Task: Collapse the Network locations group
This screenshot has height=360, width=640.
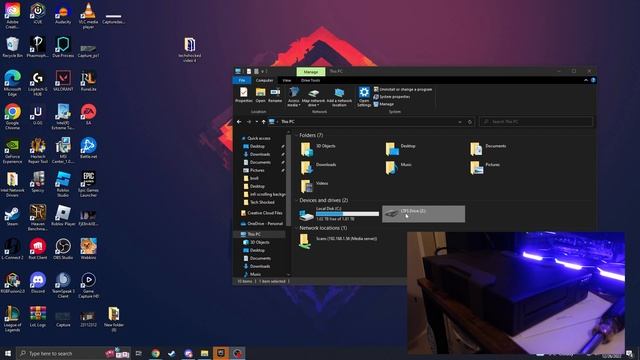Action: (x=297, y=228)
